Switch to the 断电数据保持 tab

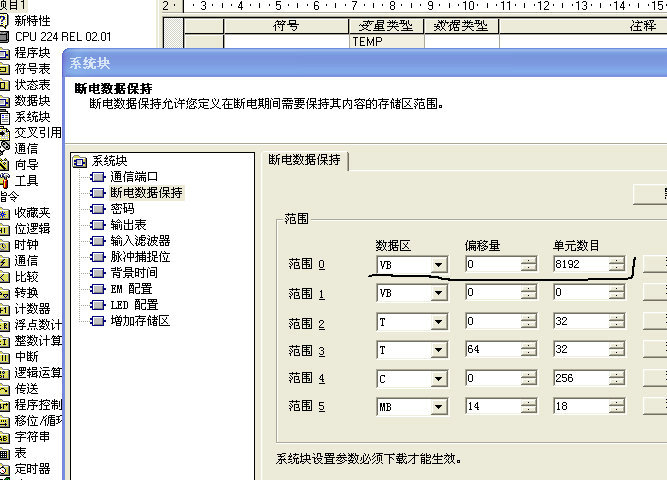306,160
